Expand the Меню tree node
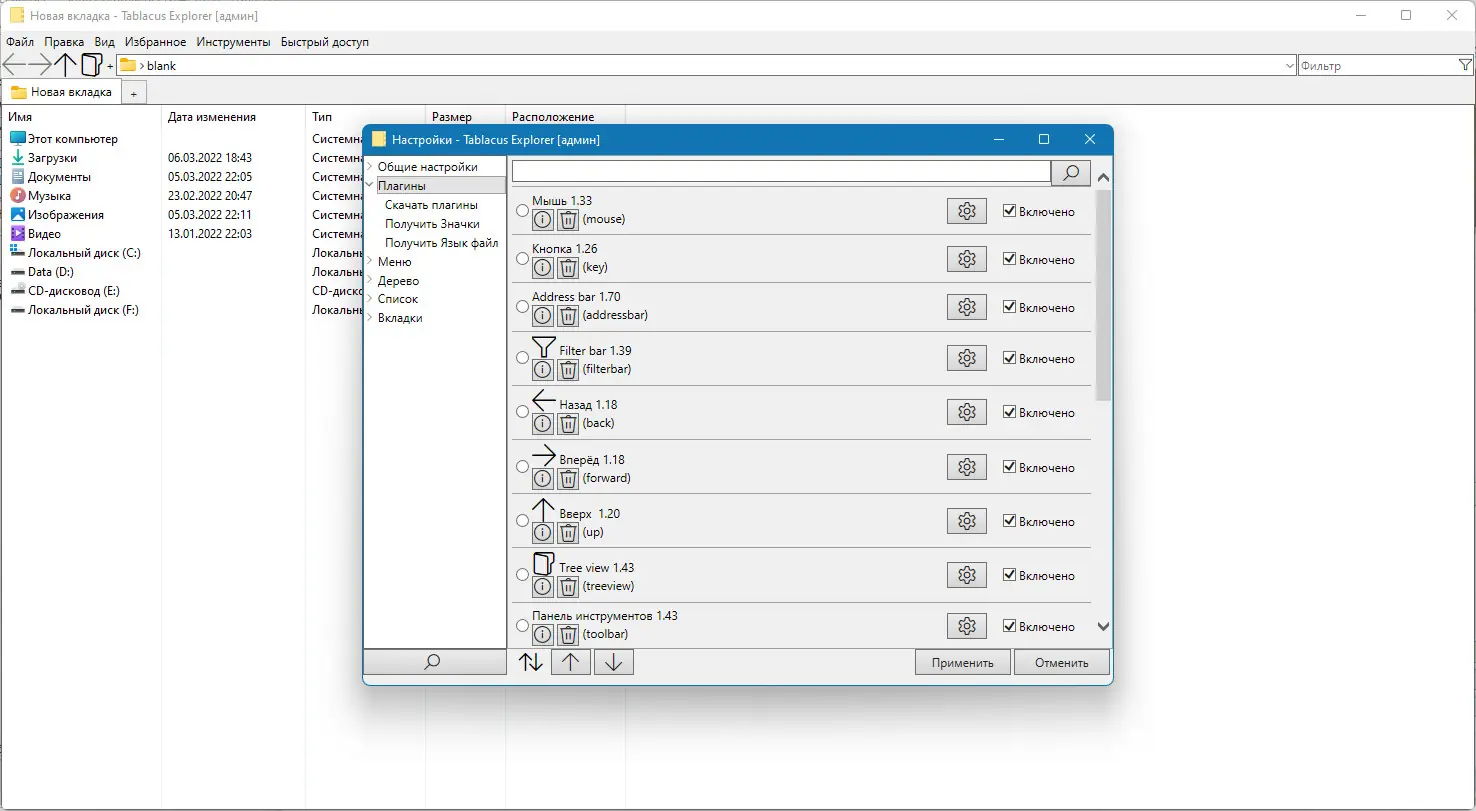Screen dimensions: 1476x811 pos(370,262)
